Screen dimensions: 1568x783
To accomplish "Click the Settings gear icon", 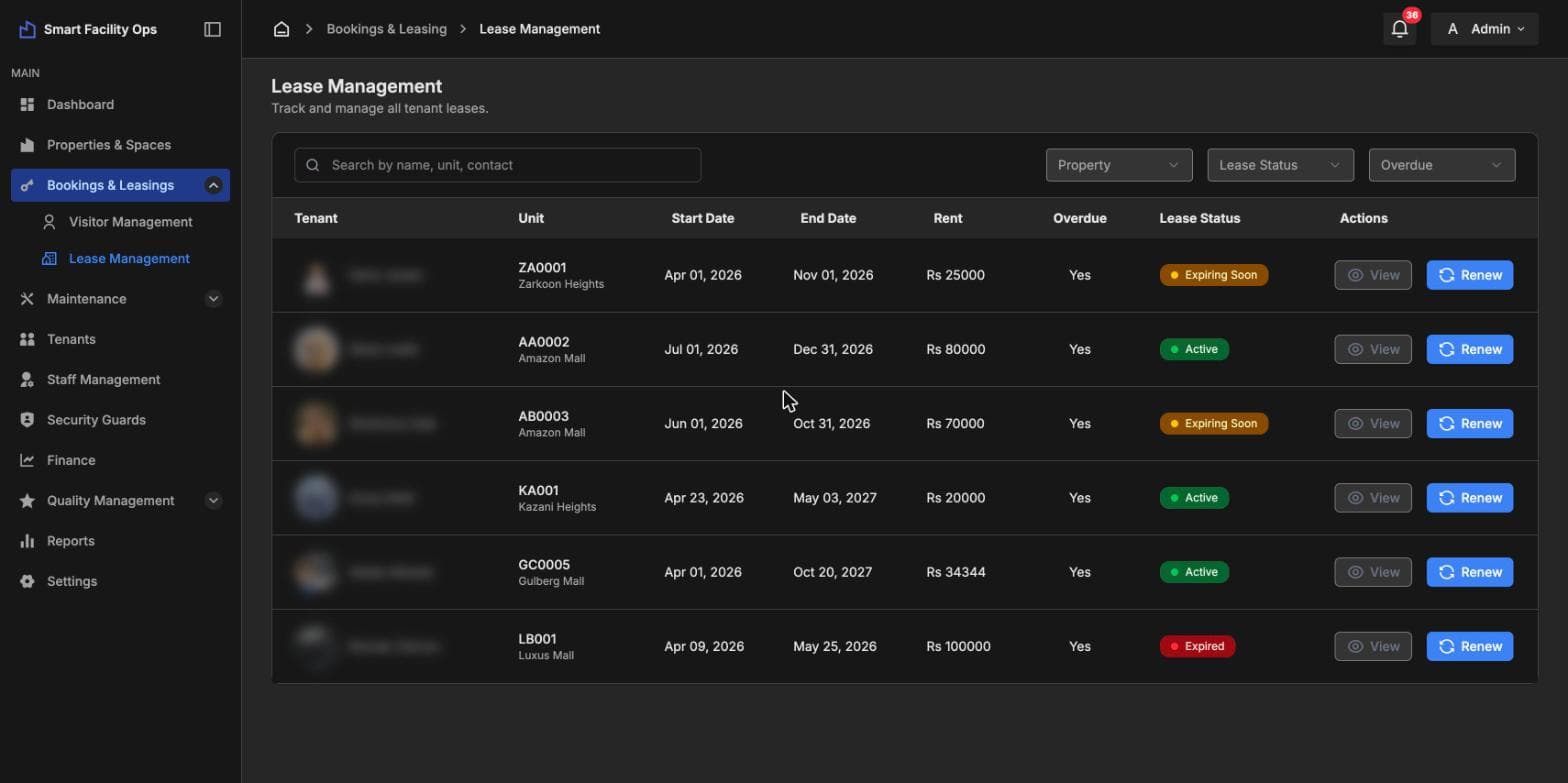I will pos(27,581).
